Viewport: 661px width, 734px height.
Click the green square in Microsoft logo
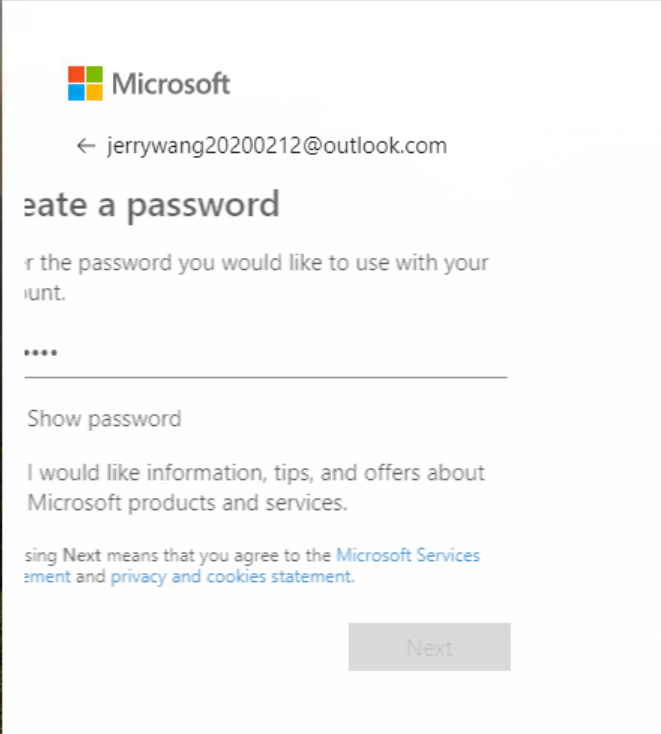(94, 74)
